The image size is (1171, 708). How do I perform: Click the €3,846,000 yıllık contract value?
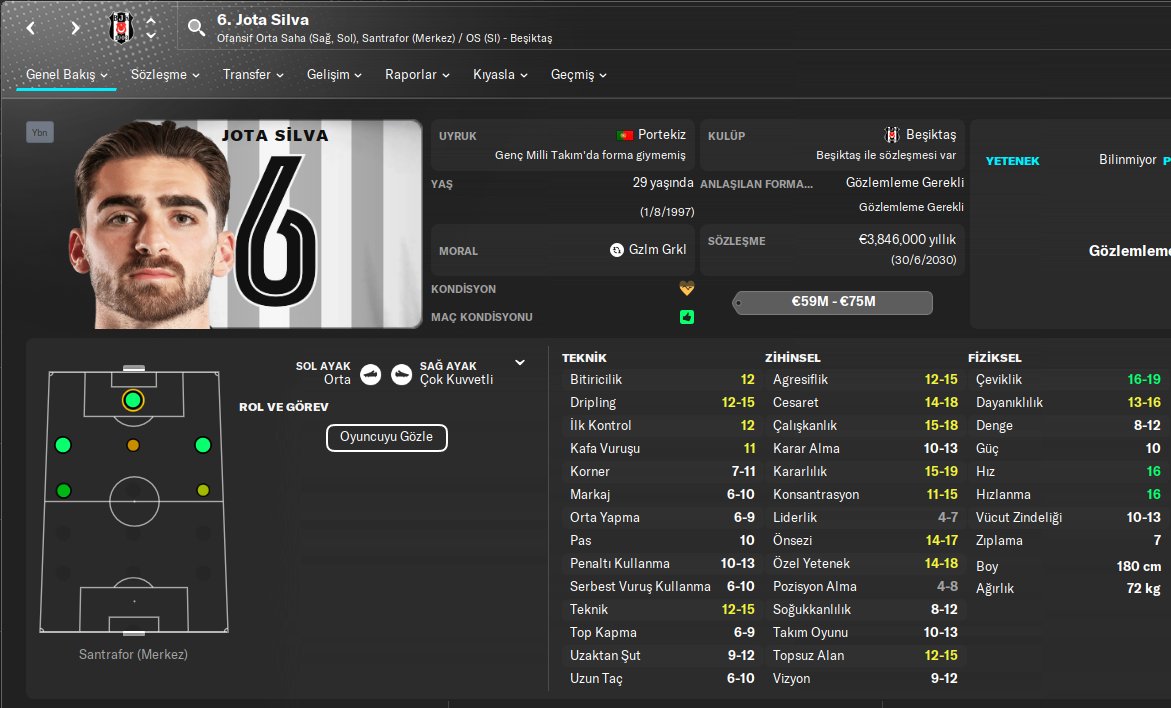tap(907, 240)
